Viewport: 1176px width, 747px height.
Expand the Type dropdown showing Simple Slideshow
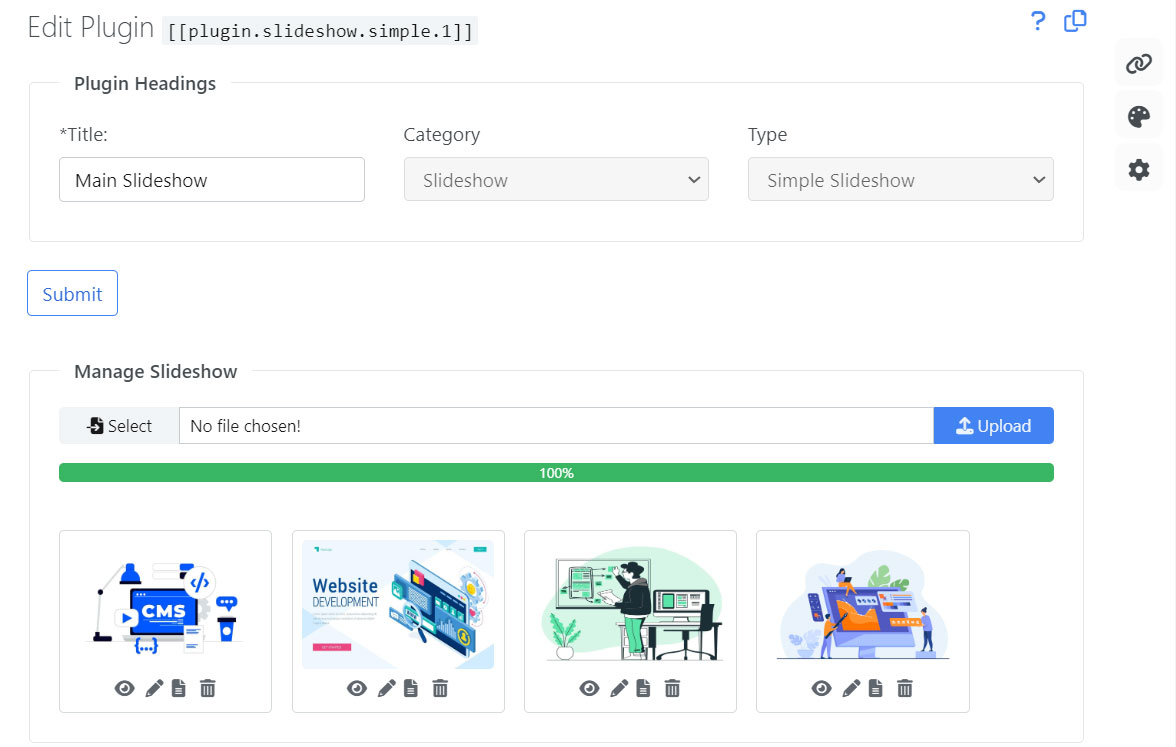pyautogui.click(x=900, y=180)
